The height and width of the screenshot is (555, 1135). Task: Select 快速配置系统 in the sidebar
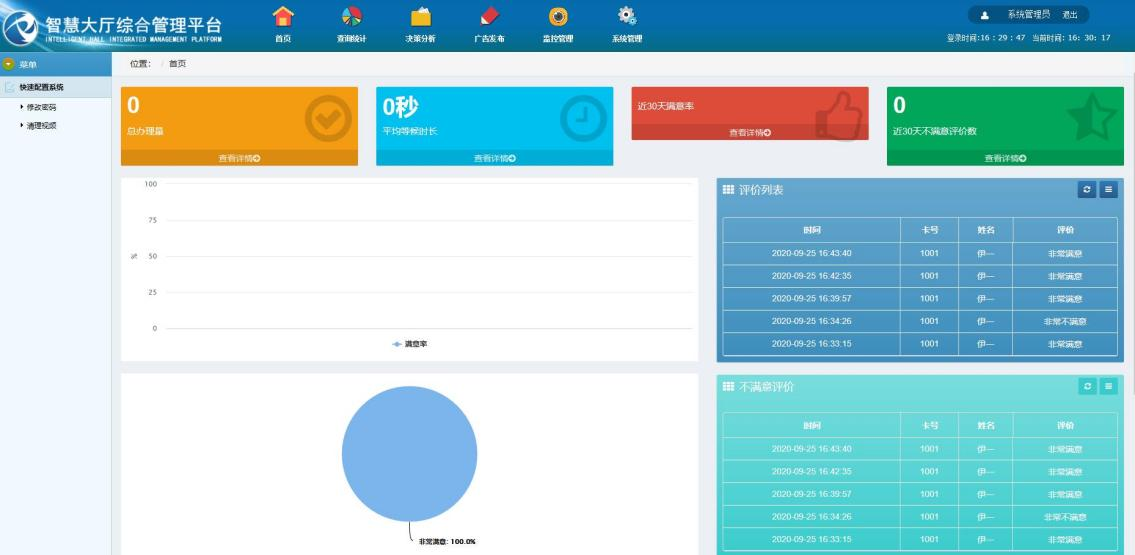point(40,87)
